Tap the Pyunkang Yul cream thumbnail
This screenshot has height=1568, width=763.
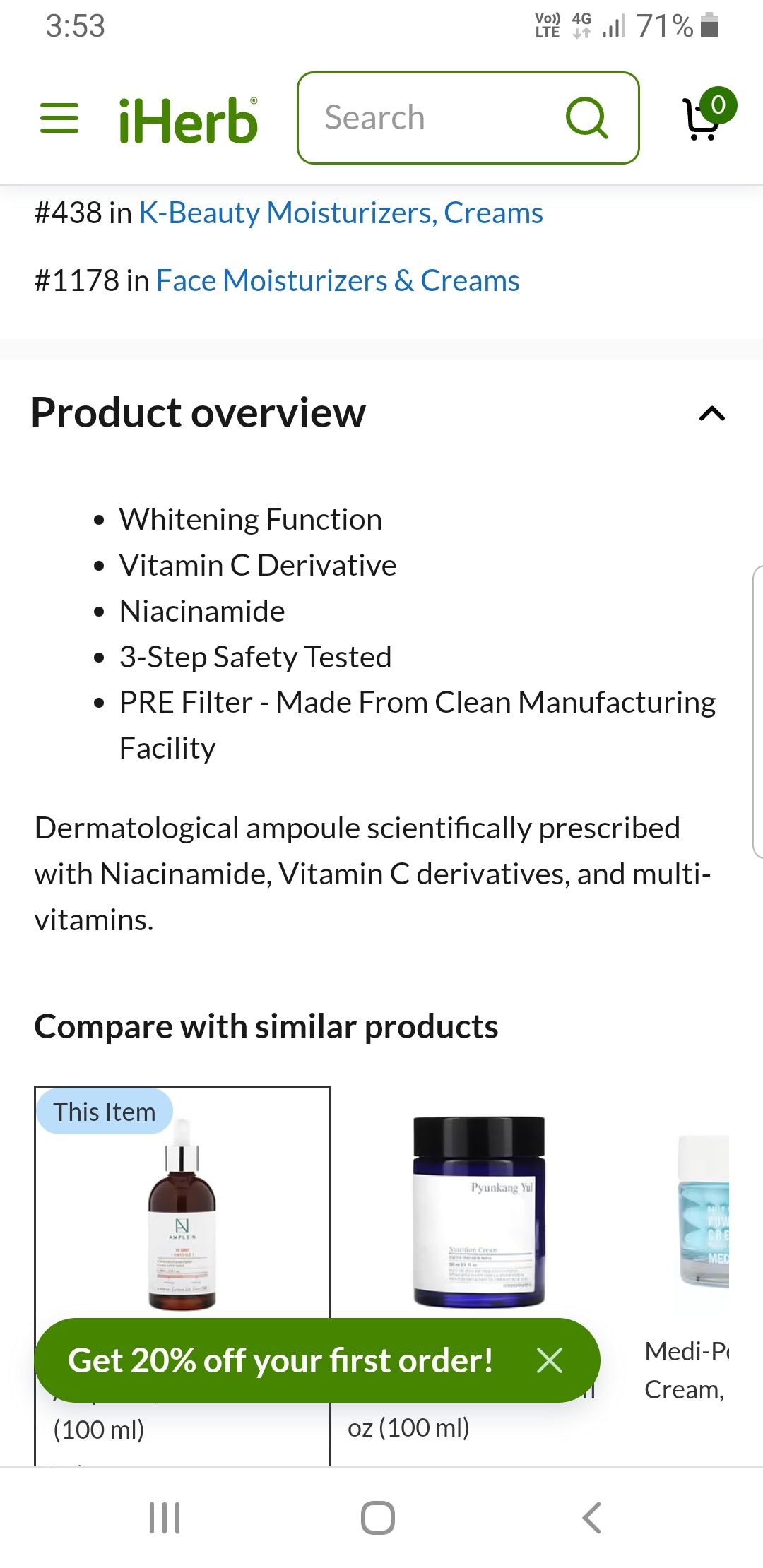(x=479, y=1211)
